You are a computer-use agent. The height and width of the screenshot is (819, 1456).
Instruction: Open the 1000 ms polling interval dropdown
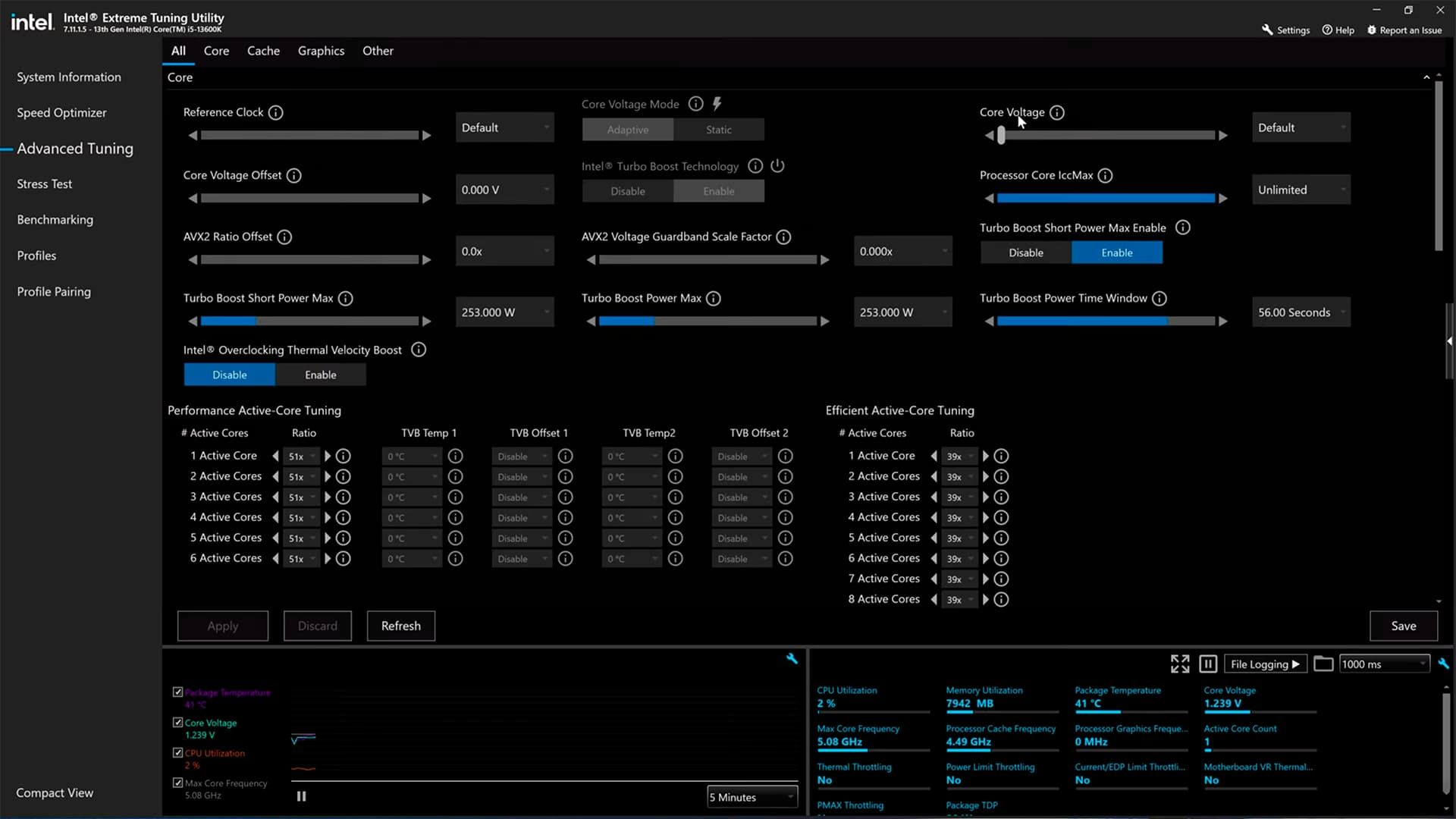pos(1384,664)
